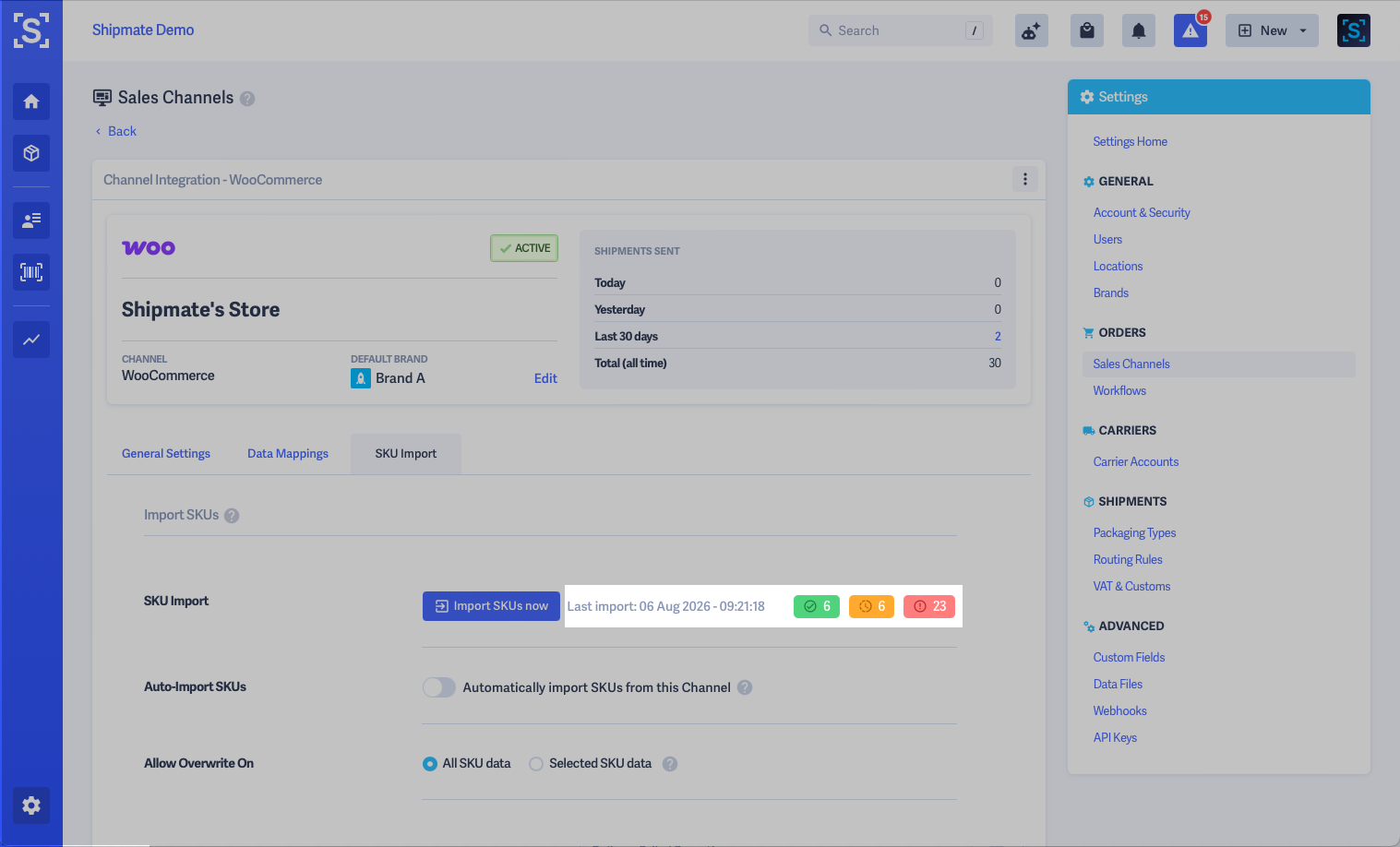Image resolution: width=1400 pixels, height=847 pixels.
Task: Open API Keys settings
Action: coord(1116,737)
